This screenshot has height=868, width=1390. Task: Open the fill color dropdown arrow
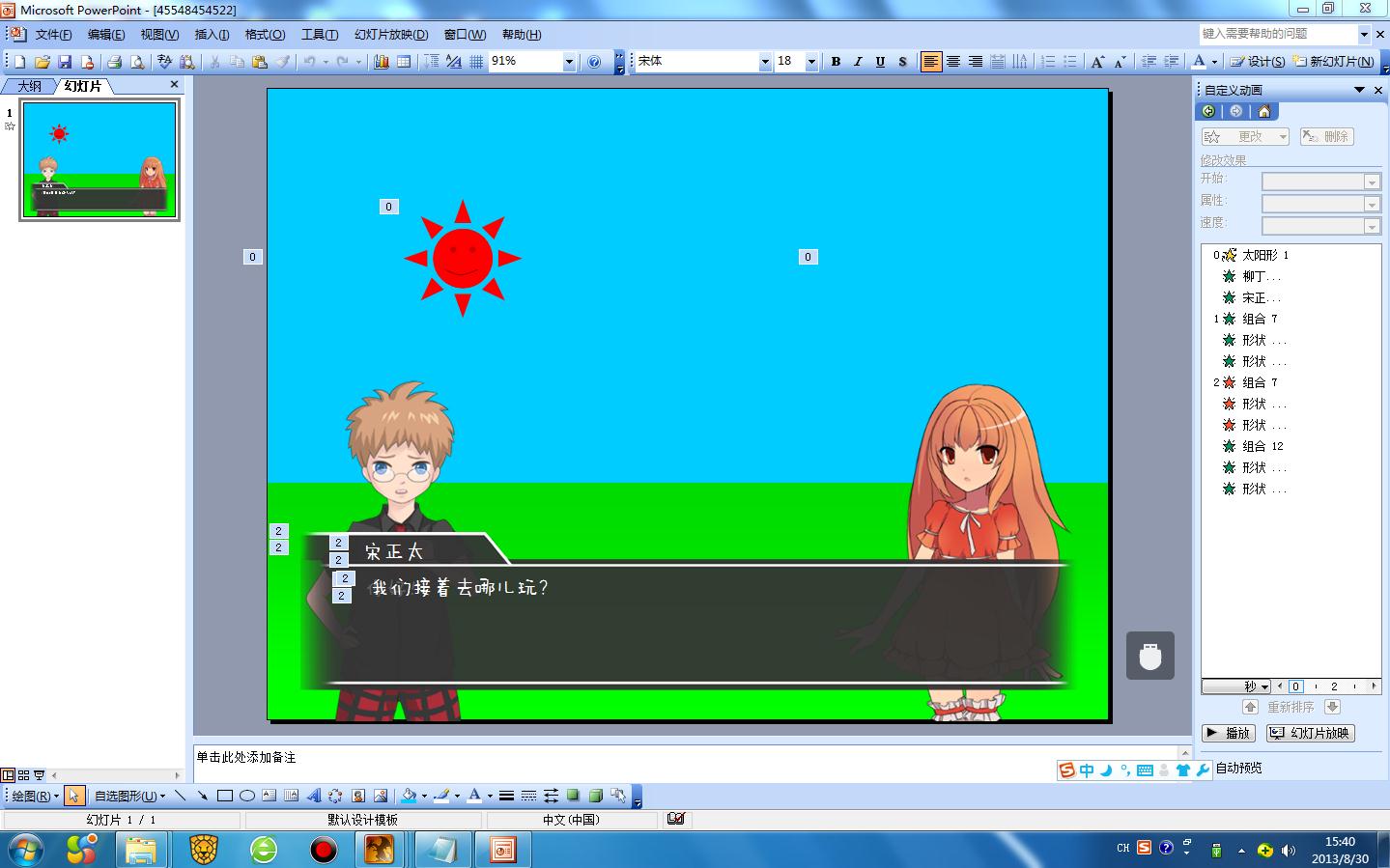coord(424,797)
